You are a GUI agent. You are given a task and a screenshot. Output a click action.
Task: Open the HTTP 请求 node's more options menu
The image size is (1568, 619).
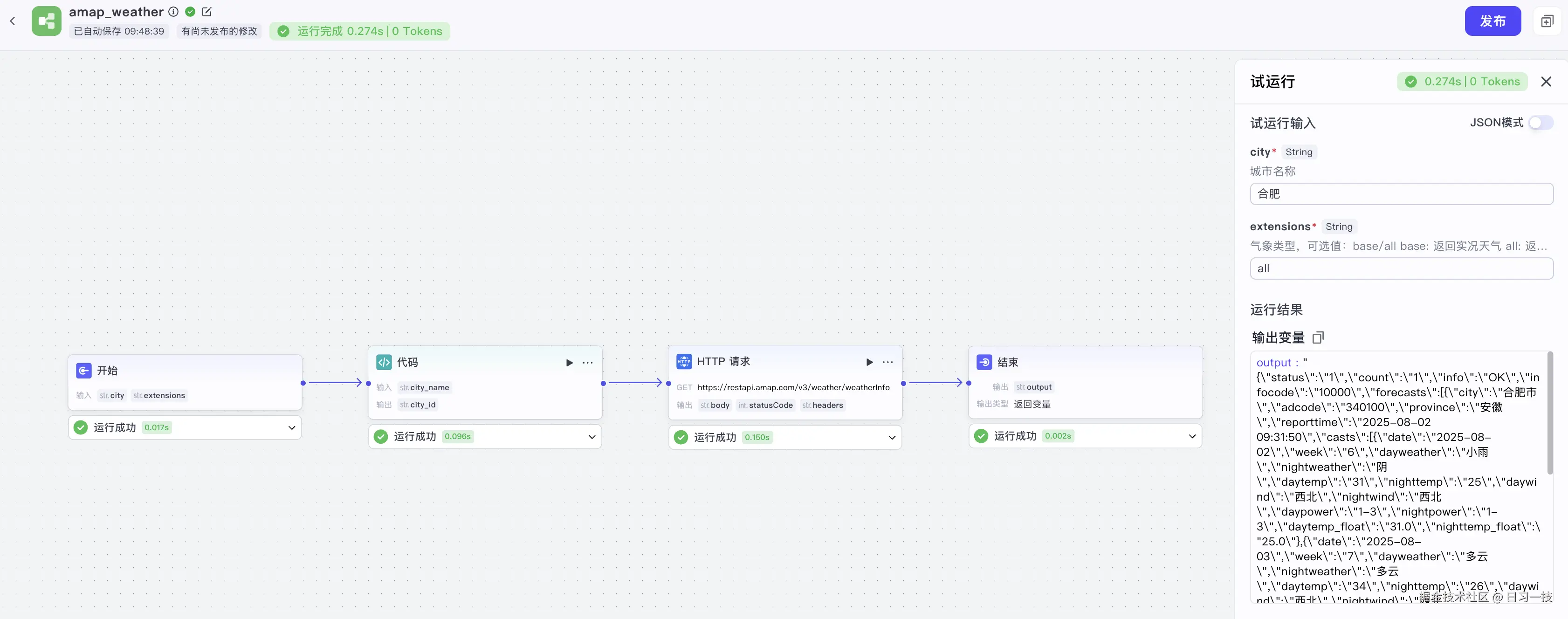pos(887,362)
